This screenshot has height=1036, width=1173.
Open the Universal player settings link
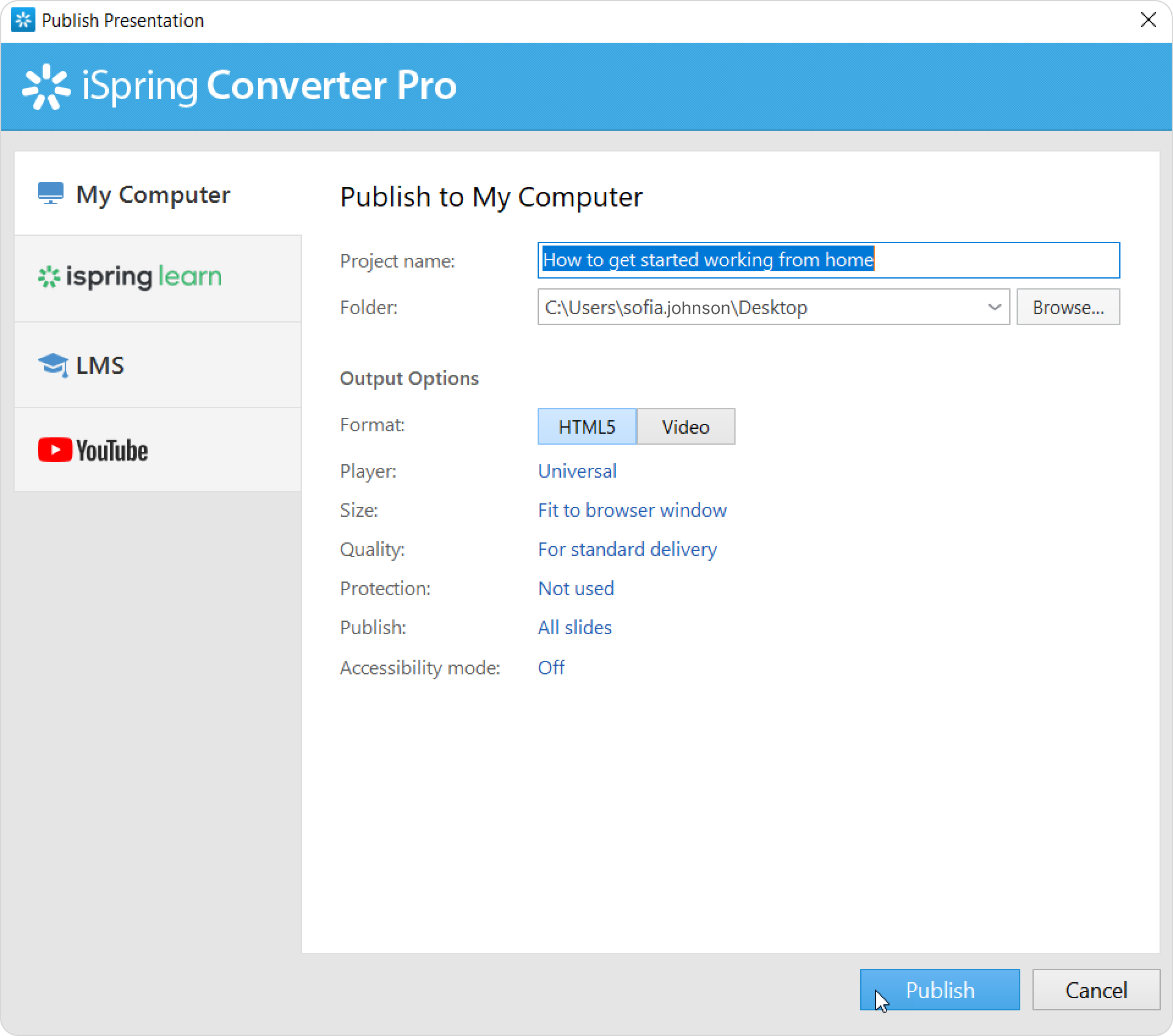[x=577, y=471]
